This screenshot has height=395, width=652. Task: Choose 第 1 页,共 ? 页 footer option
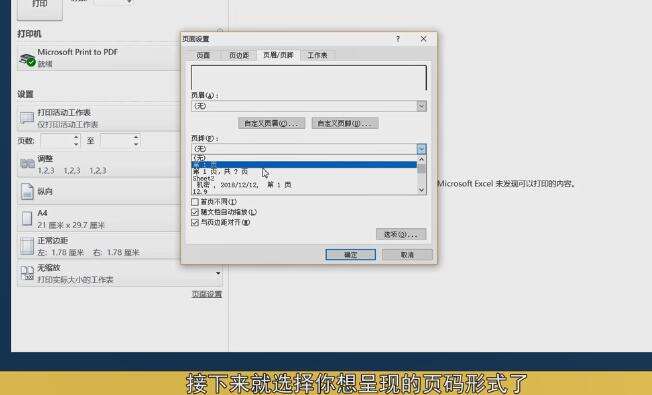click(x=304, y=171)
